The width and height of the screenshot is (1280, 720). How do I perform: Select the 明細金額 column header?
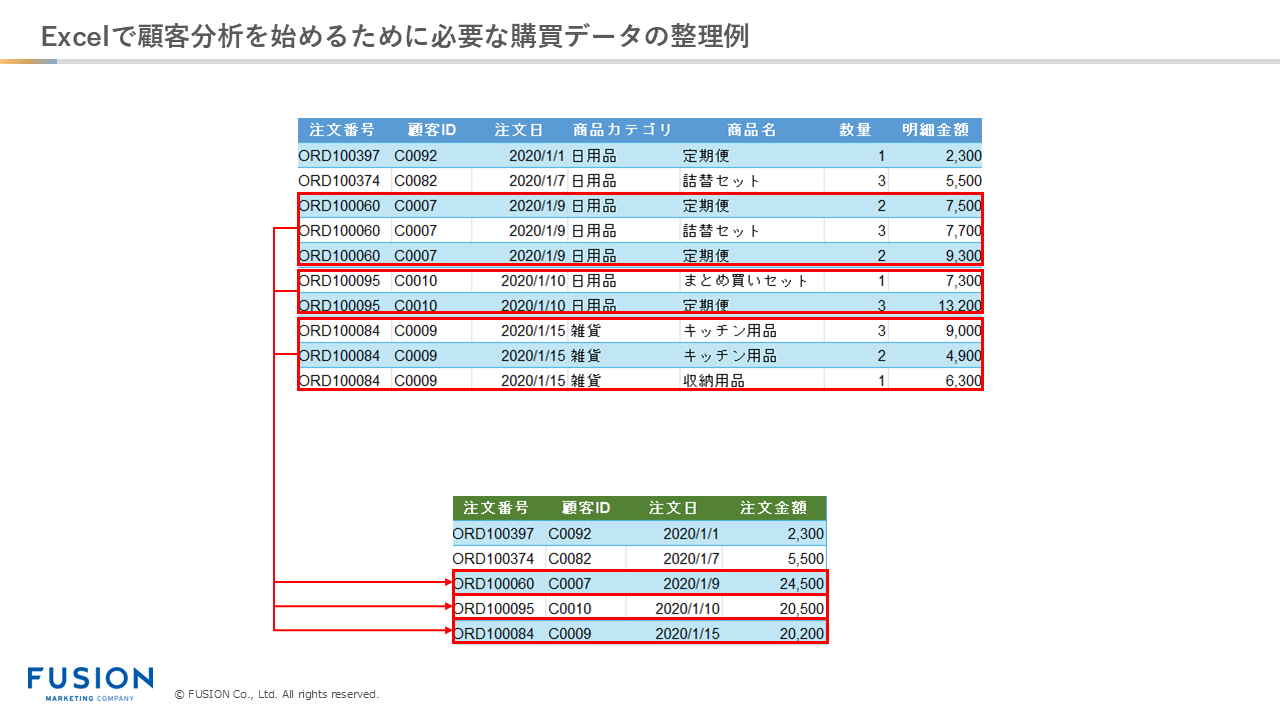(935, 130)
